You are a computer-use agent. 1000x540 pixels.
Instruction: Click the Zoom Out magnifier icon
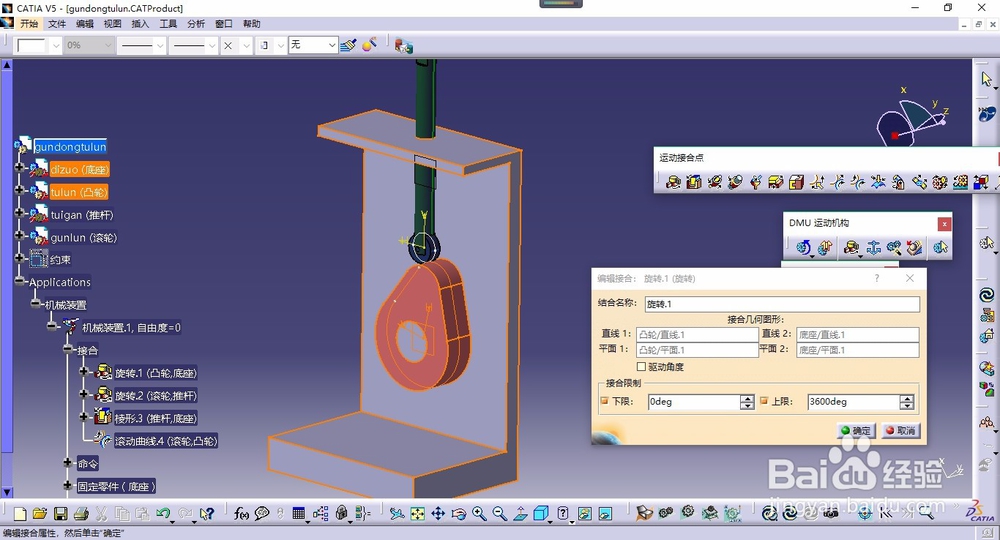(x=499, y=513)
